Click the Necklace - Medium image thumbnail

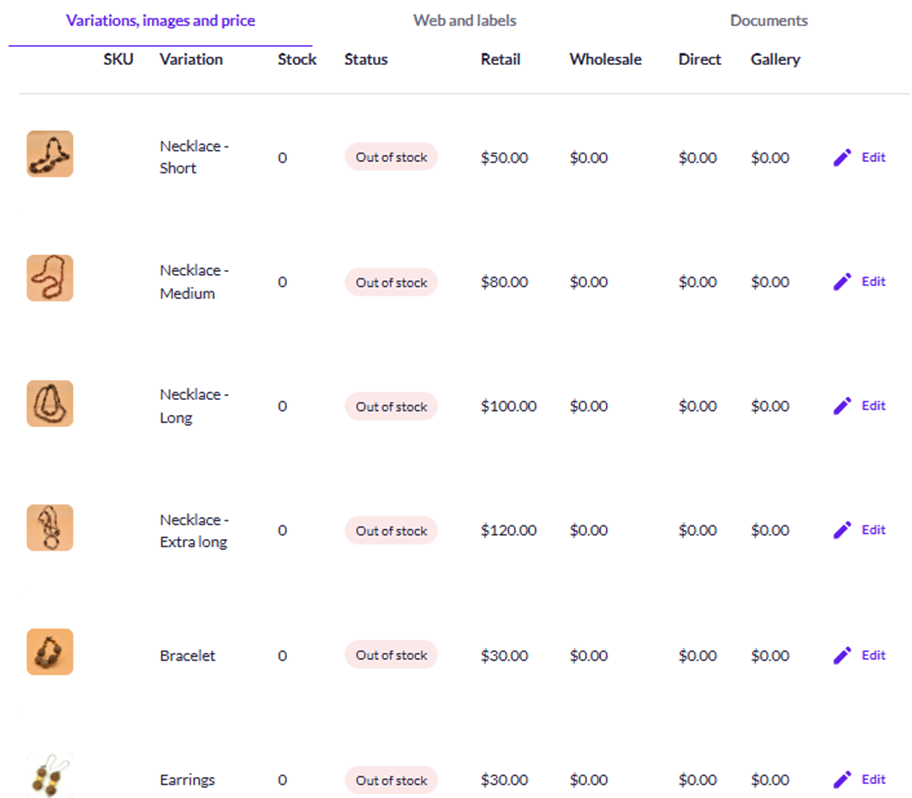click(49, 278)
